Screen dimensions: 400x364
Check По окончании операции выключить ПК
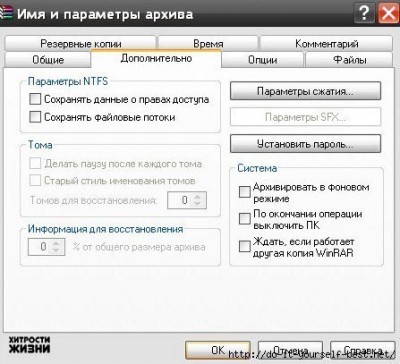coord(245,219)
